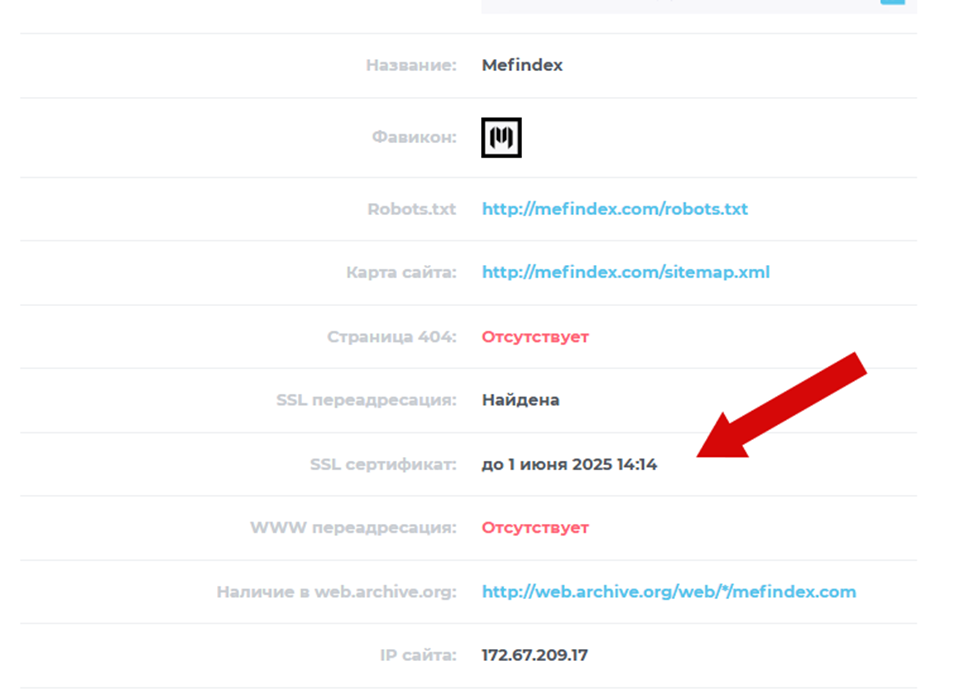
Task: Click the Страница 404 label
Action: coord(392,337)
